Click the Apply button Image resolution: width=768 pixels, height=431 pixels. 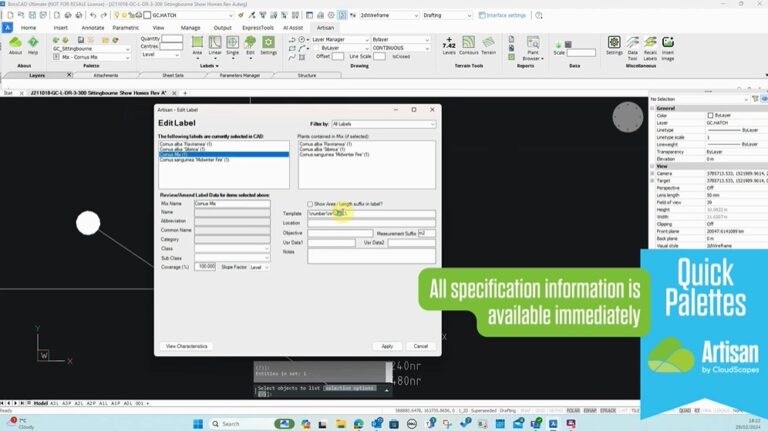(x=387, y=346)
